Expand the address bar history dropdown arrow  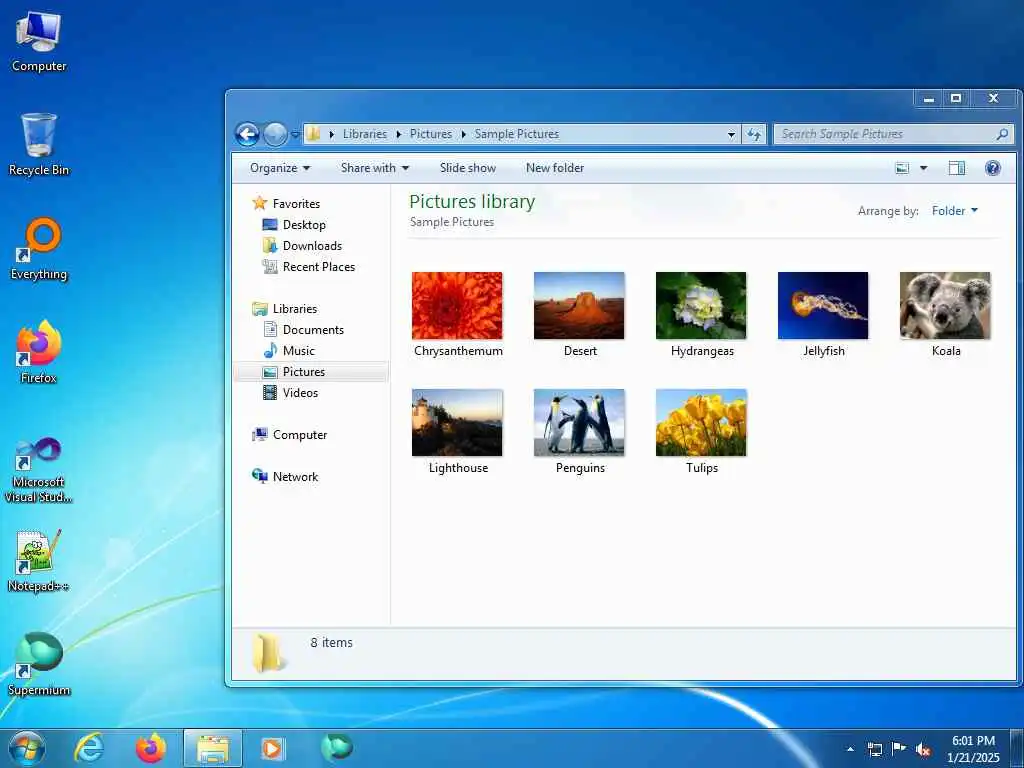[x=731, y=134]
